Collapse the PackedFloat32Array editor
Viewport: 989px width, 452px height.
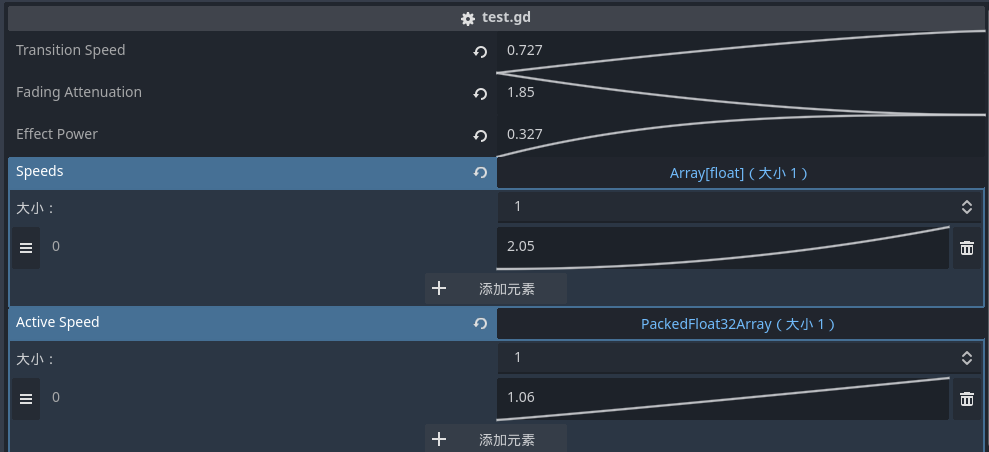(x=739, y=324)
